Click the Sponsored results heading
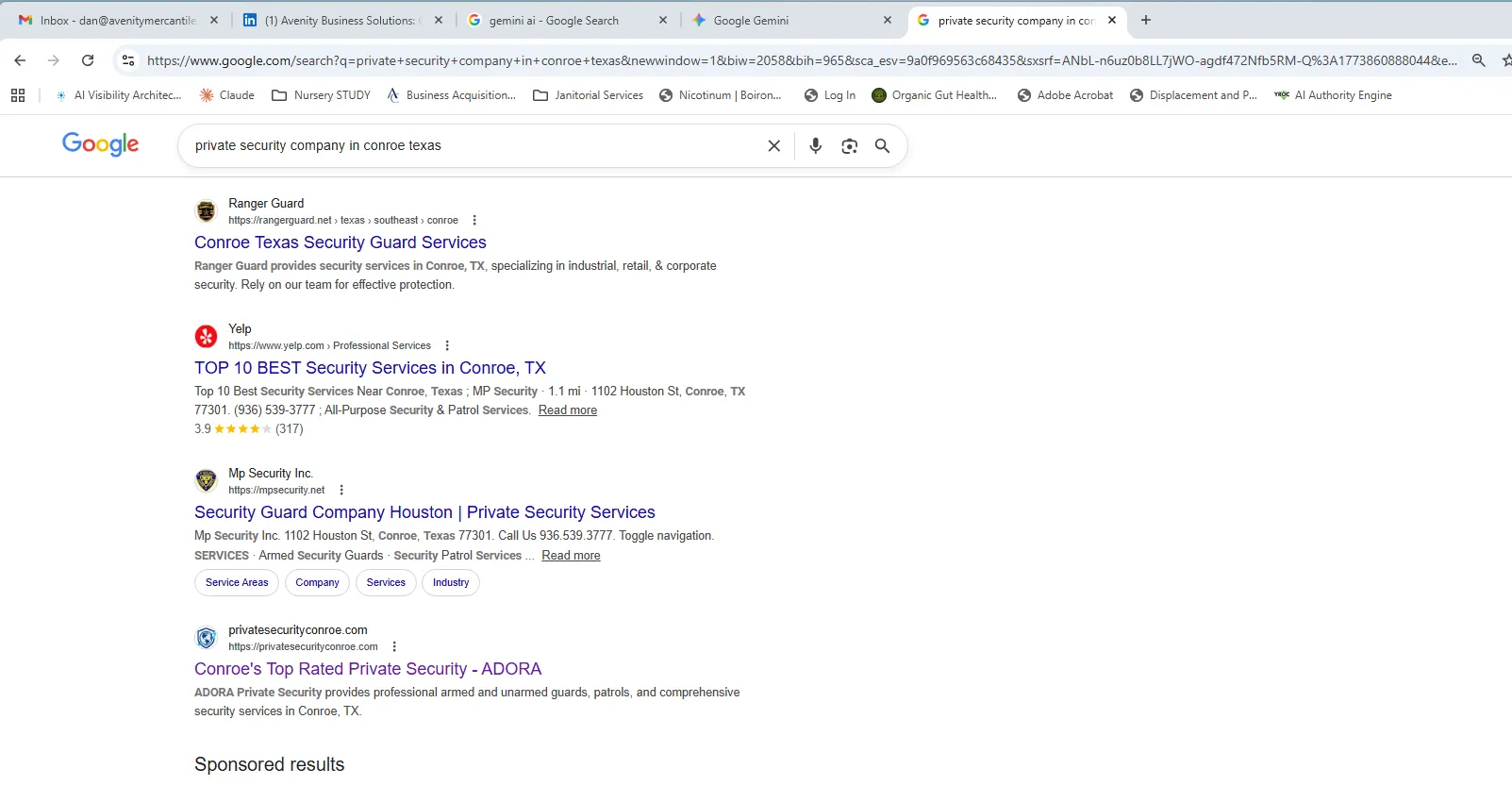This screenshot has height=786, width=1512. [269, 764]
